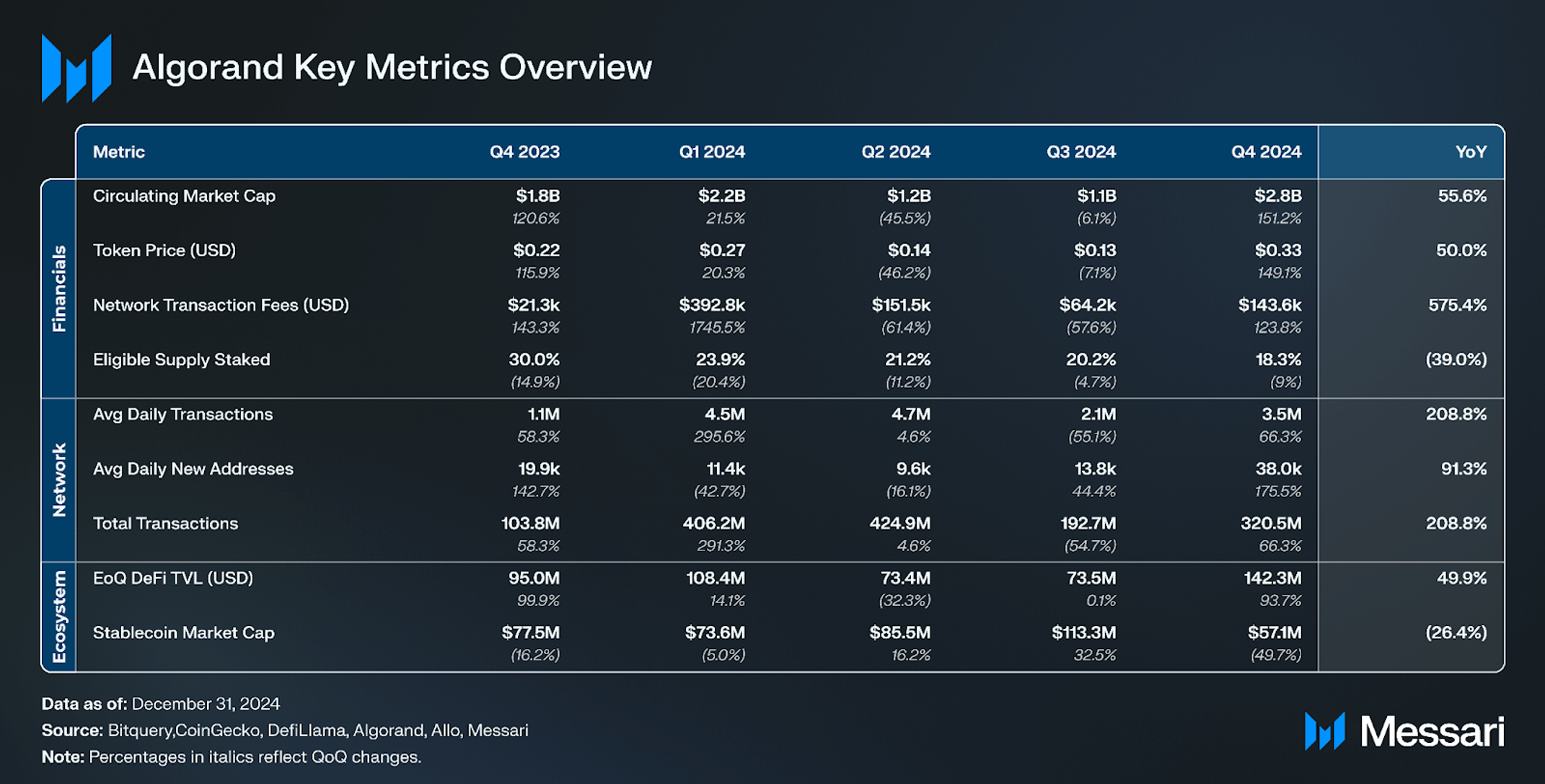This screenshot has height=784, width=1545.
Task: Click the $2.8B Q4 2024 market cap value
Action: (x=1277, y=196)
